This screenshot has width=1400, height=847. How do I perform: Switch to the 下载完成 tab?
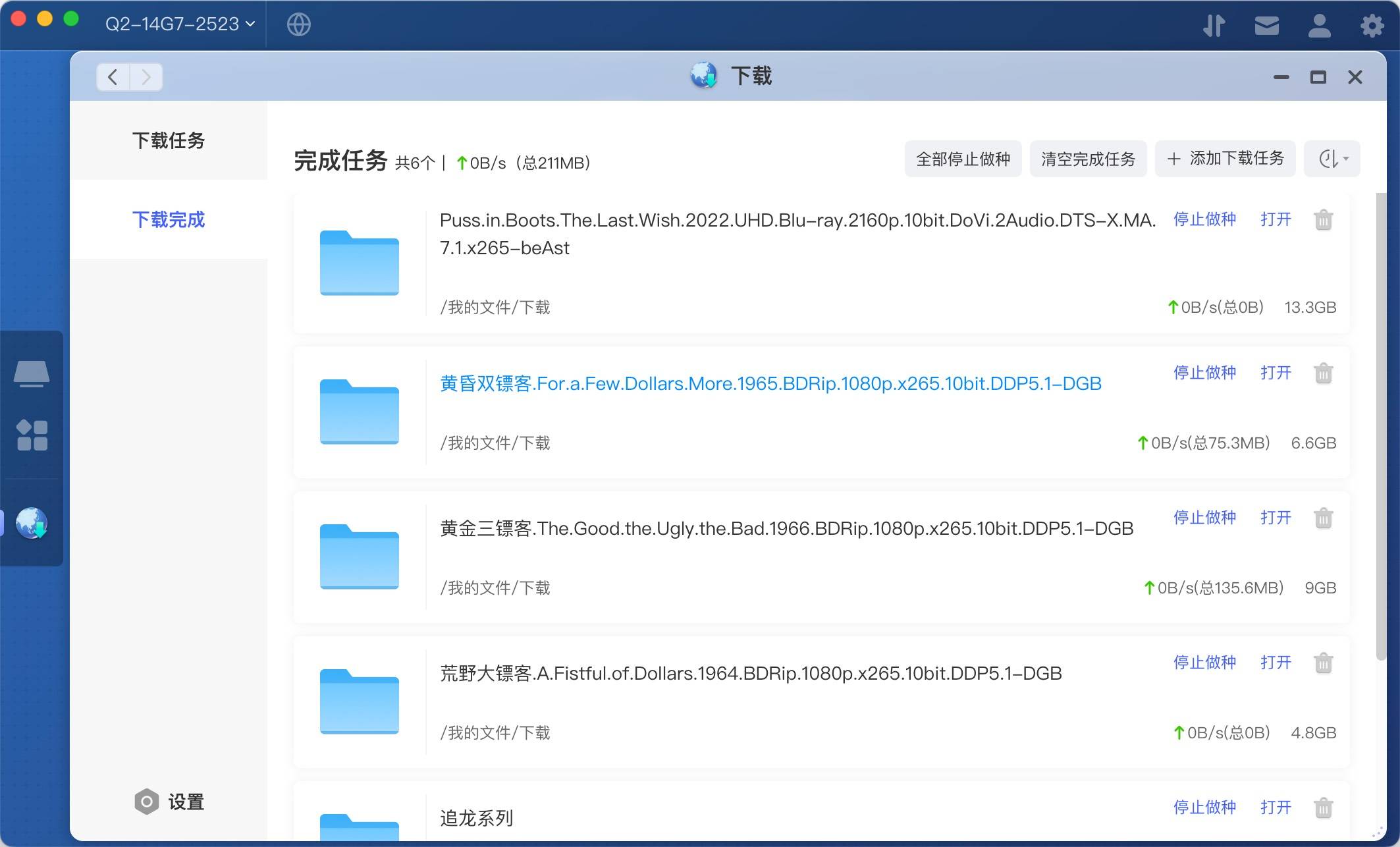(x=169, y=219)
